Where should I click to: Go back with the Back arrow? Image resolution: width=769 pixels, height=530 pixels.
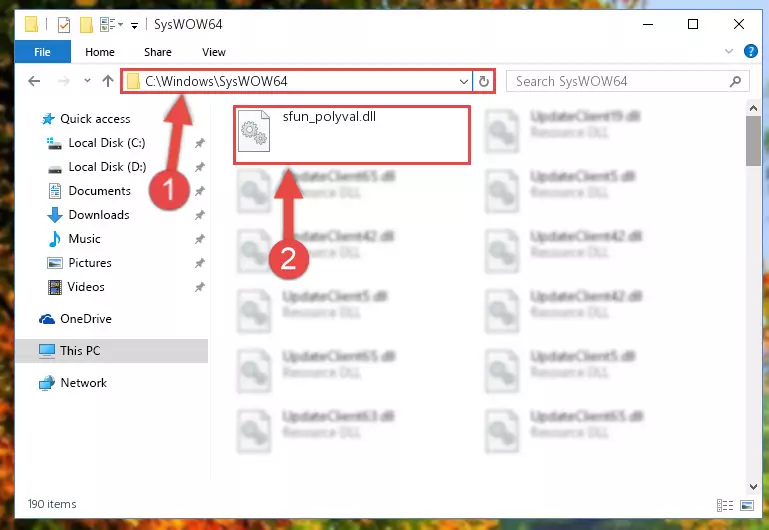34,81
